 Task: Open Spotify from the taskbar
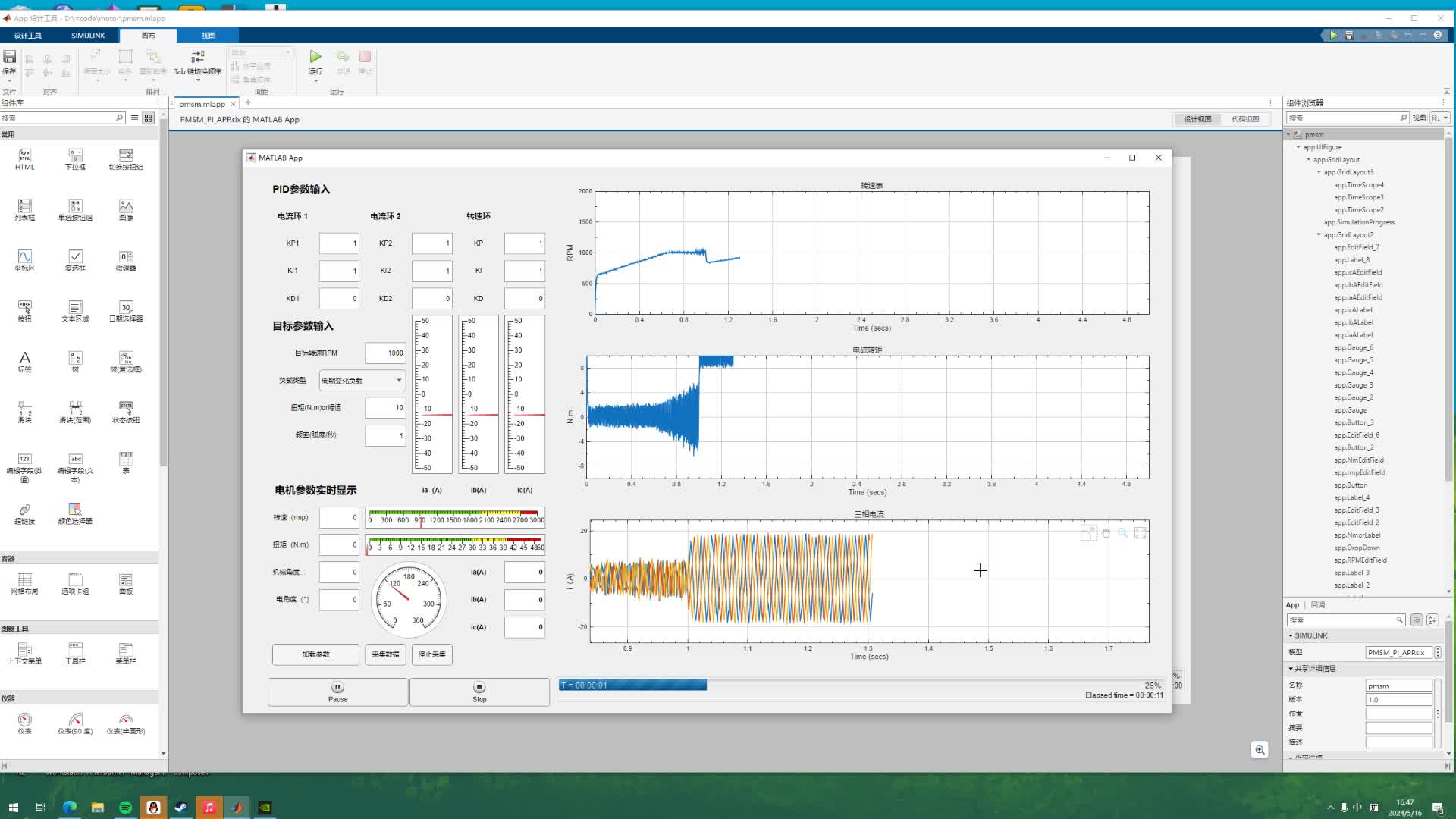click(x=125, y=808)
